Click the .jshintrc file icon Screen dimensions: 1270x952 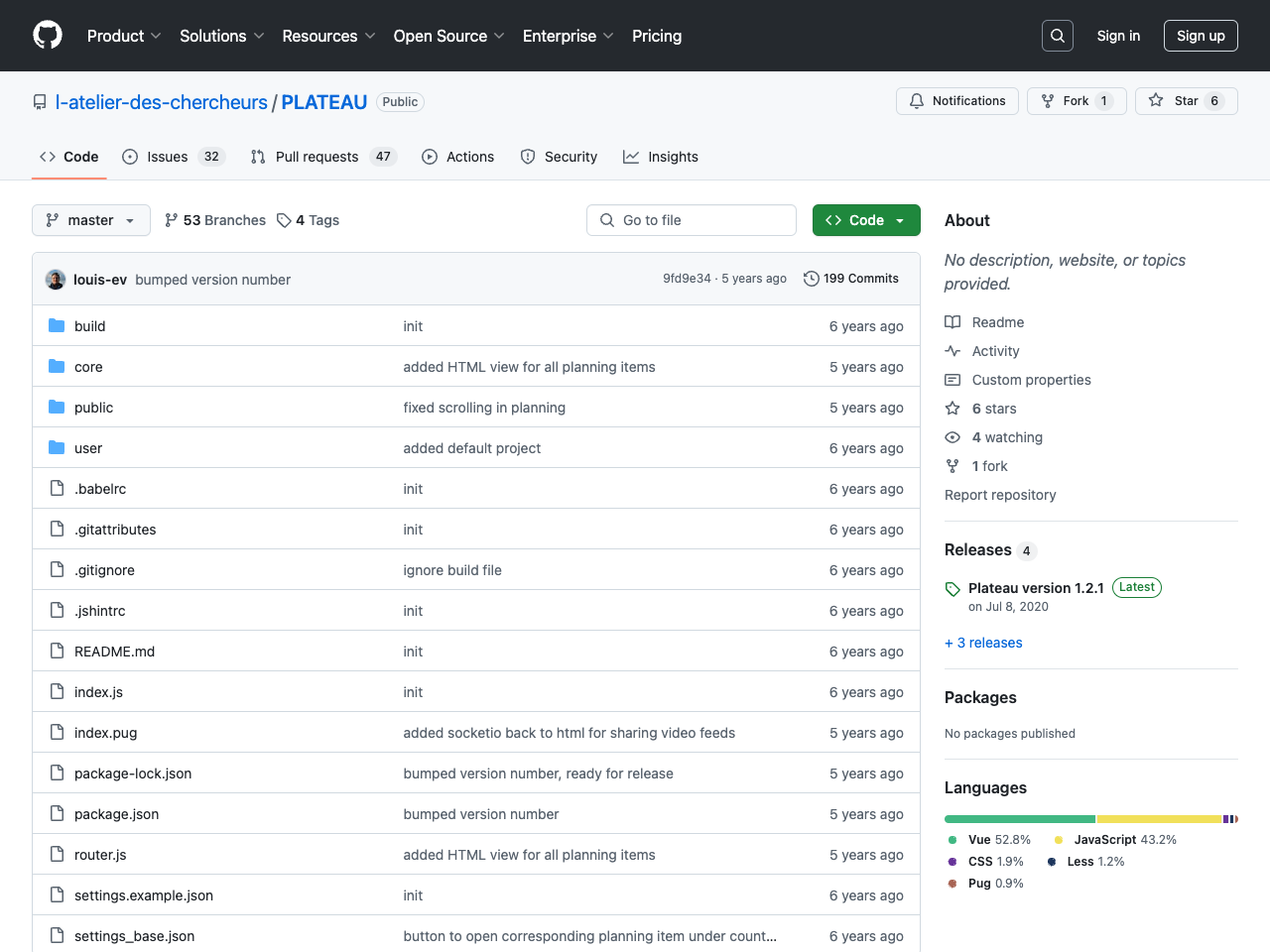[57, 611]
